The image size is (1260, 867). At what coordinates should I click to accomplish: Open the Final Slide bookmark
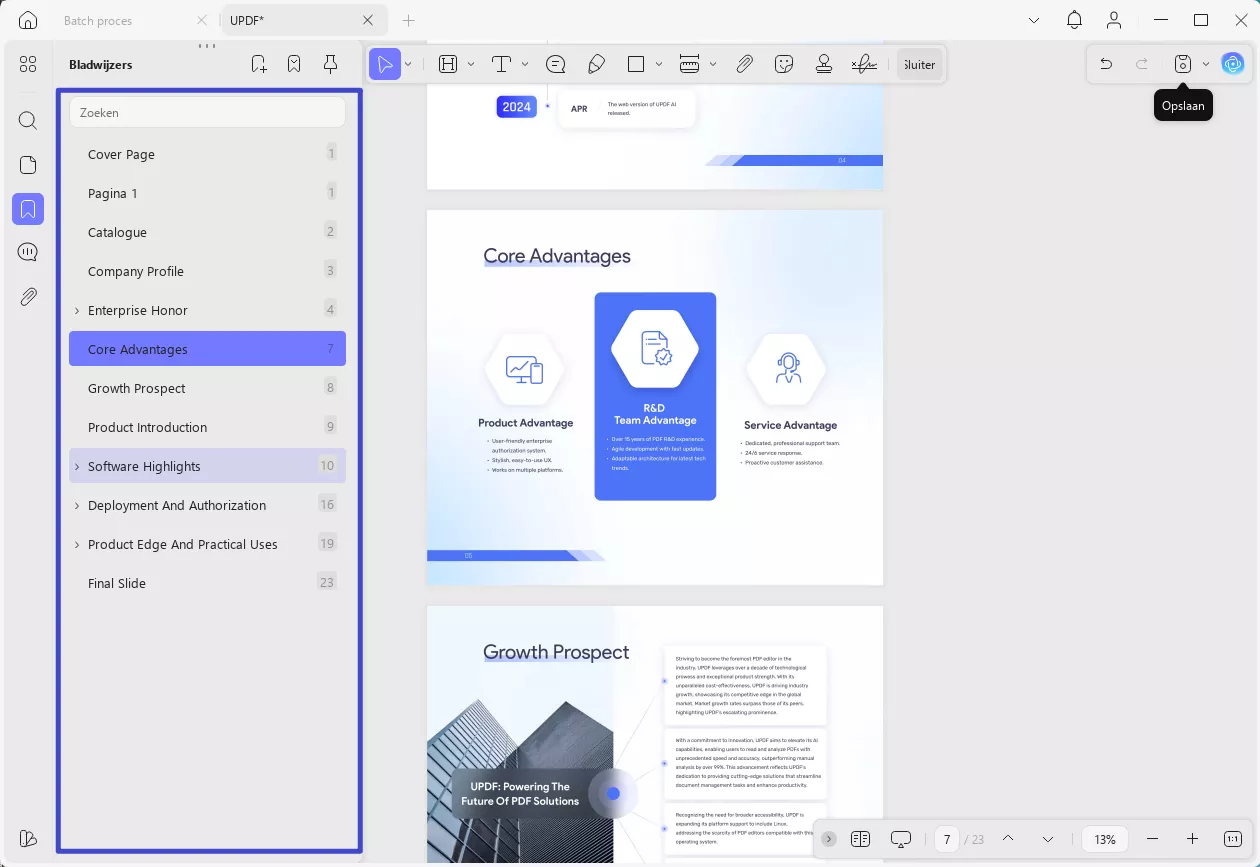click(207, 583)
